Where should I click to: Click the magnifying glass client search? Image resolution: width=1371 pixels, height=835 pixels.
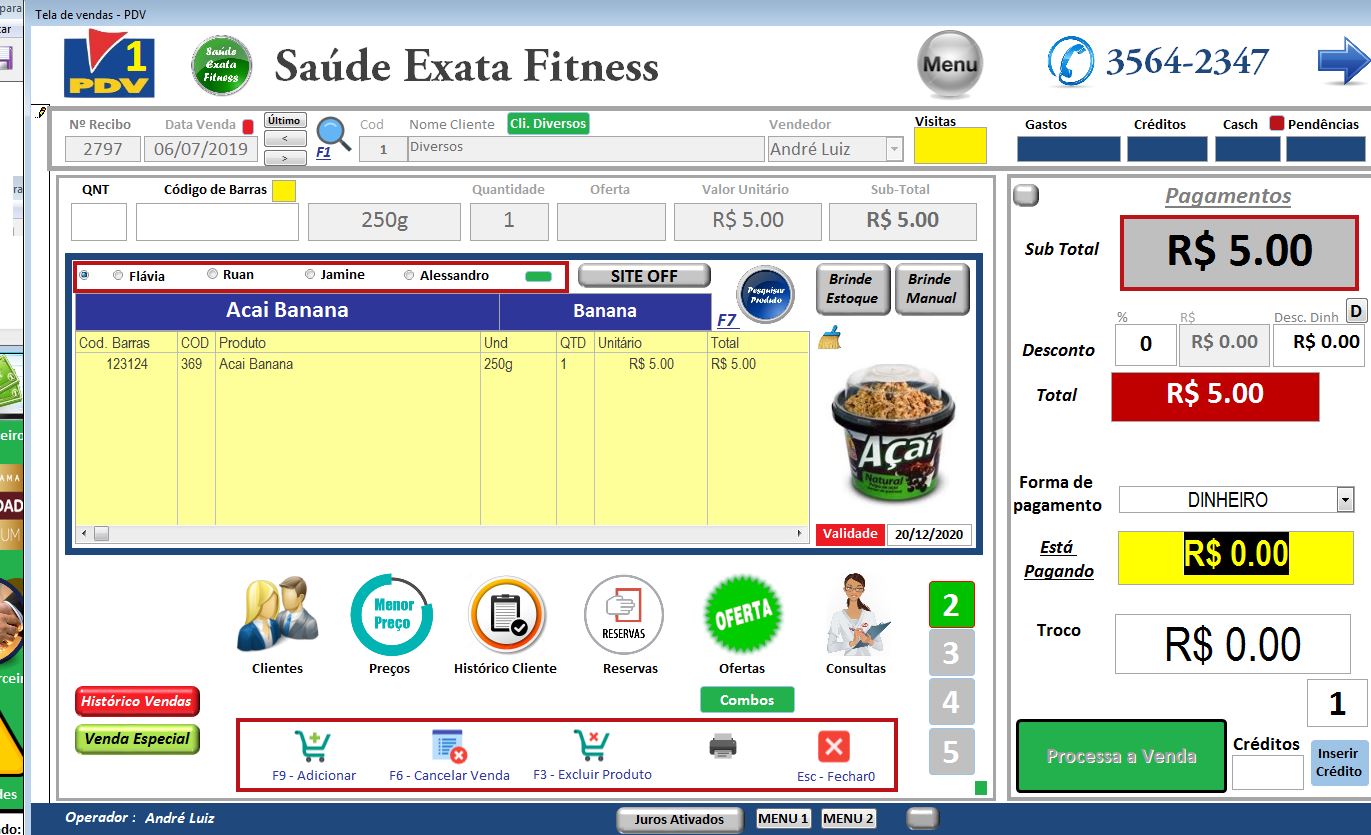click(333, 133)
